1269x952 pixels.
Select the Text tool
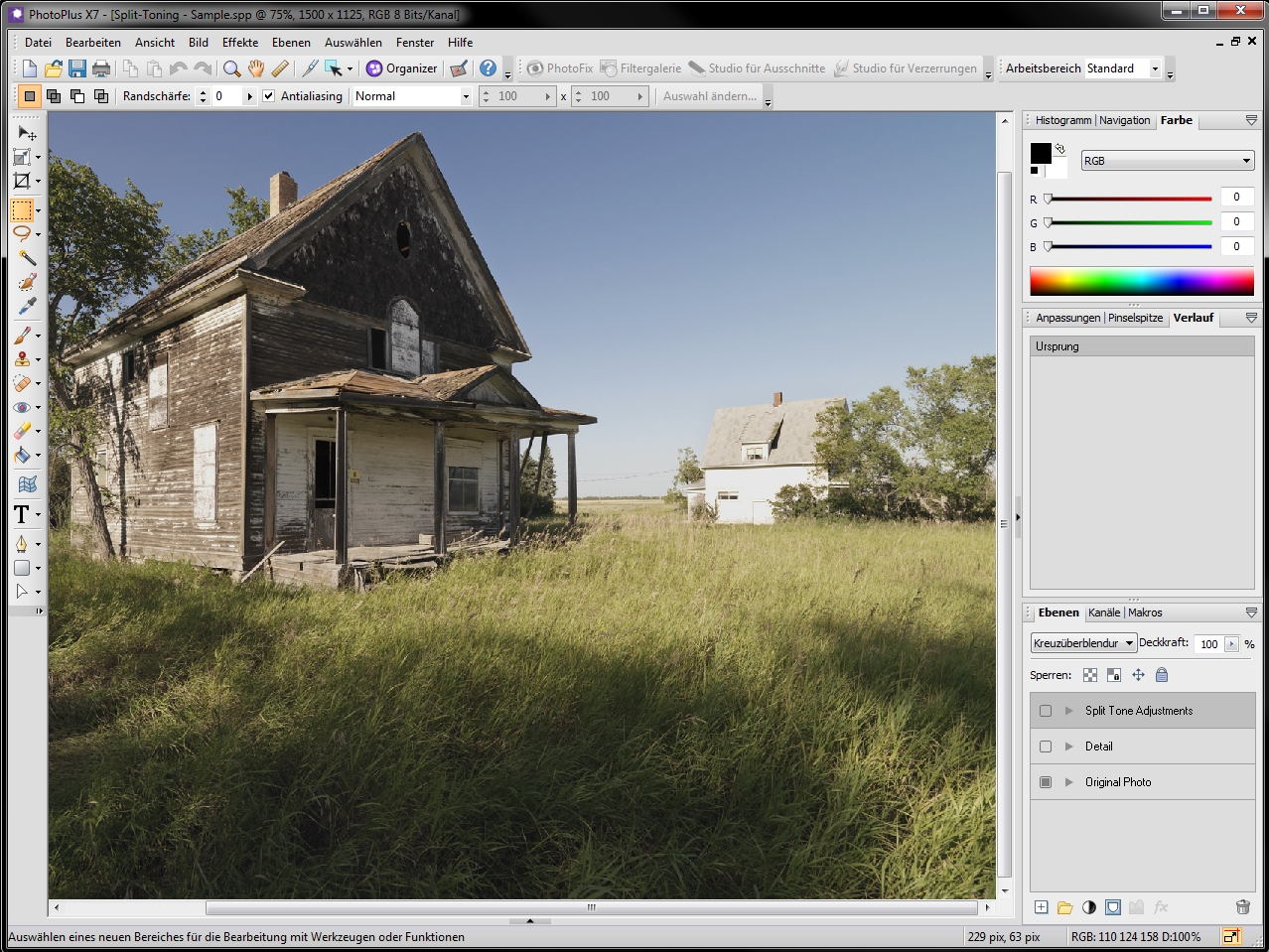pyautogui.click(x=22, y=514)
